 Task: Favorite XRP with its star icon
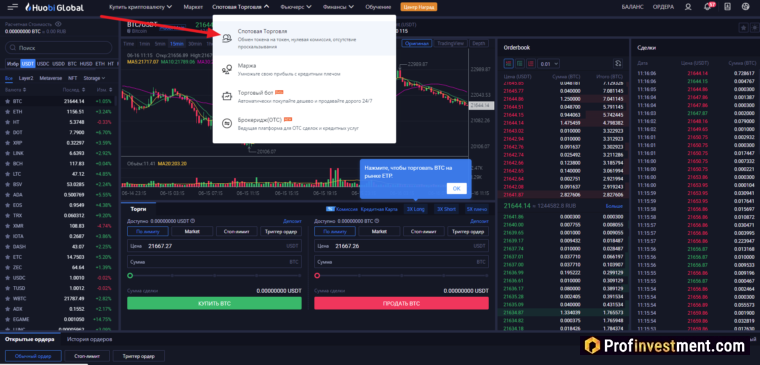(7, 143)
